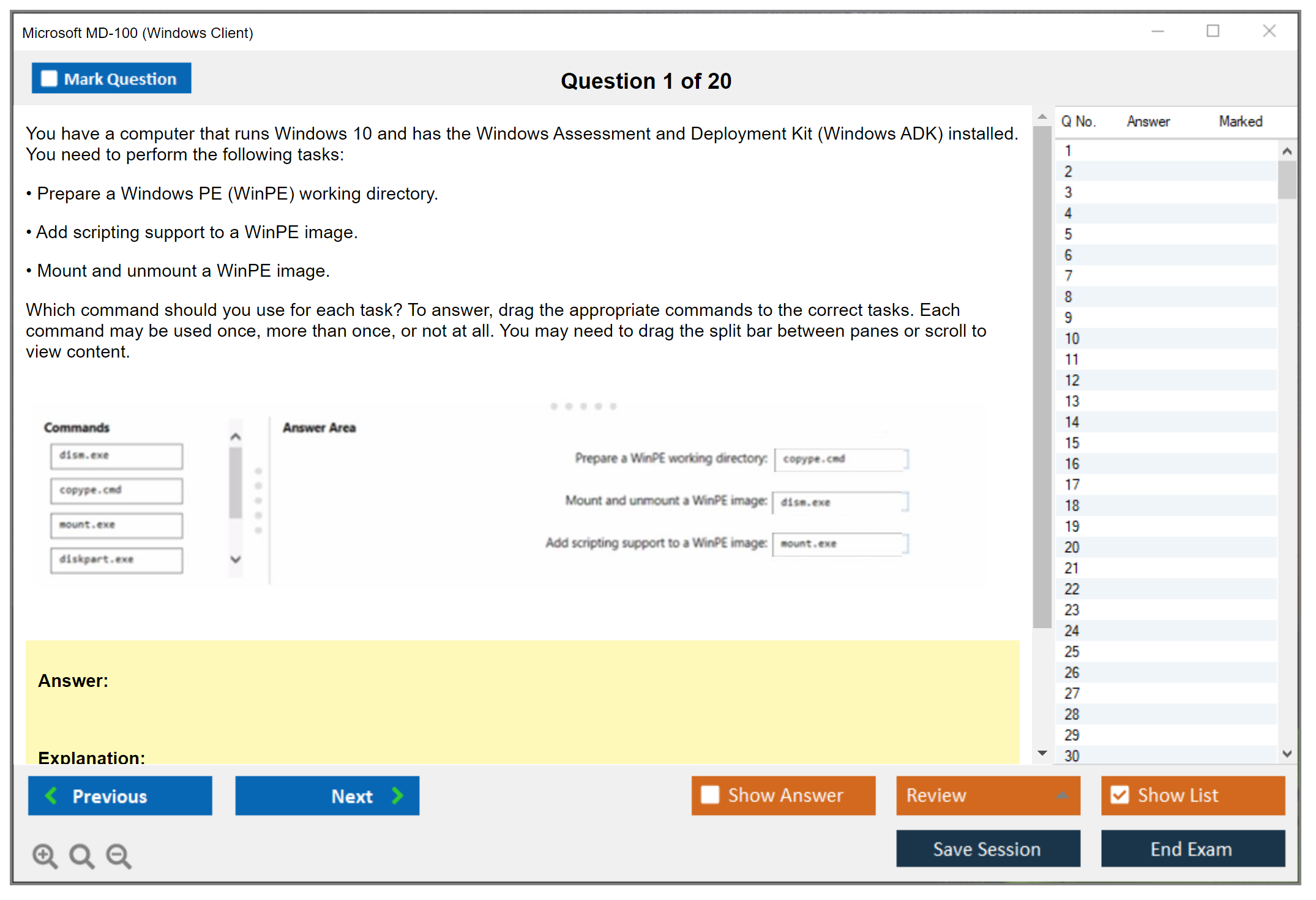
Task: Click the diskpart.exe command box
Action: [x=116, y=559]
